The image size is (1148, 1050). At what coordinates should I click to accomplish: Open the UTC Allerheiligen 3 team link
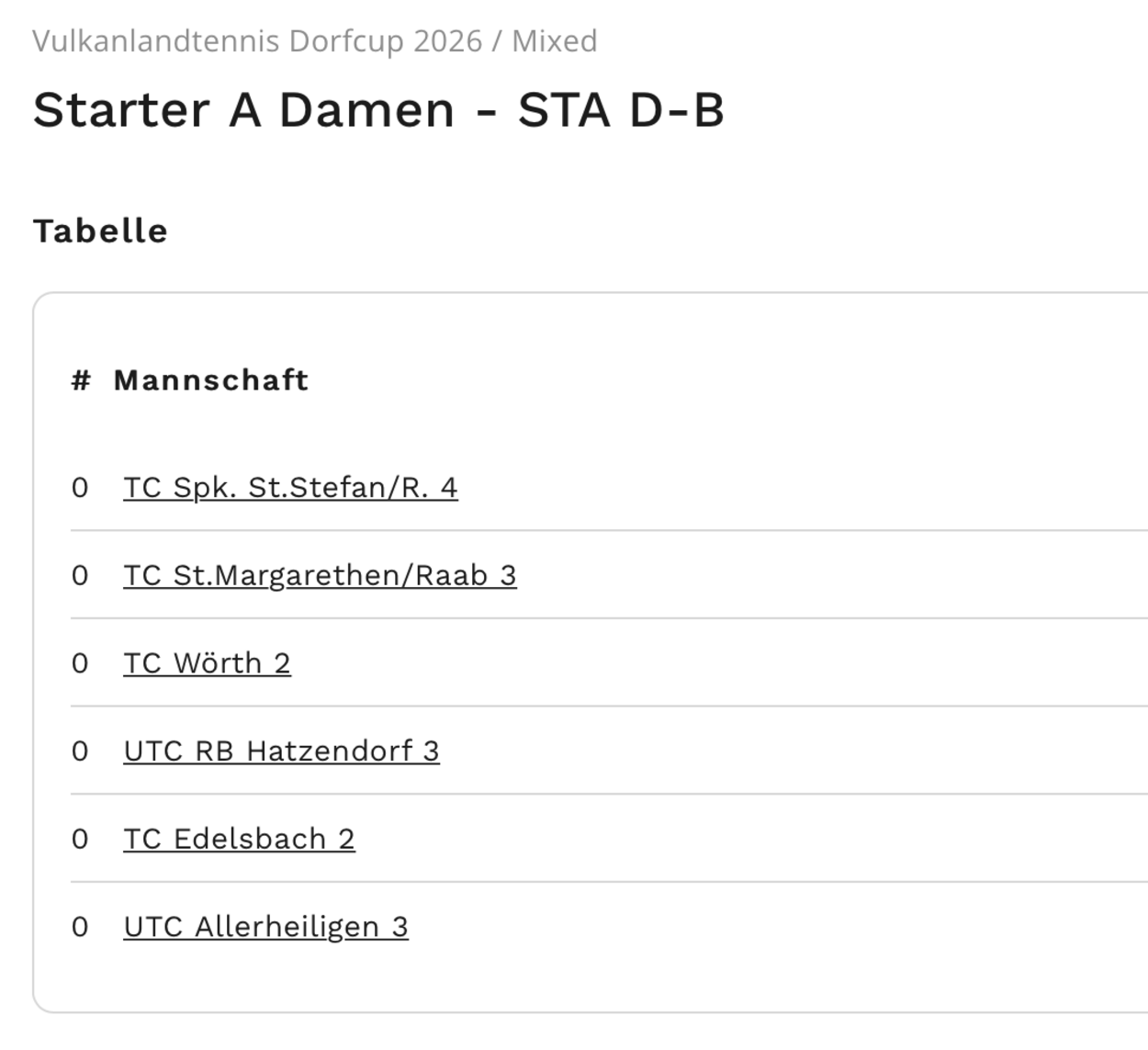pyautogui.click(x=265, y=927)
